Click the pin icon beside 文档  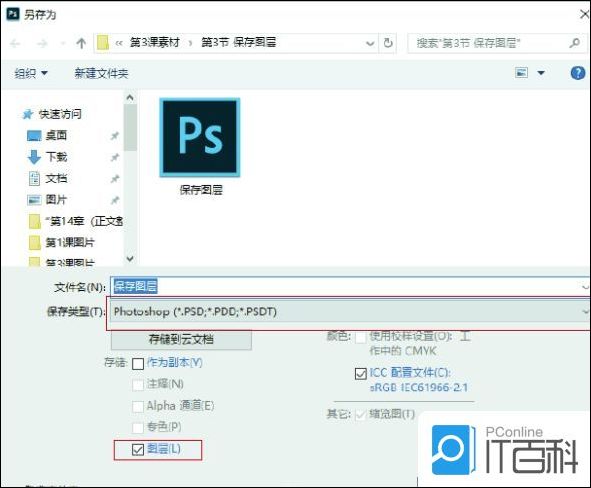(x=115, y=179)
